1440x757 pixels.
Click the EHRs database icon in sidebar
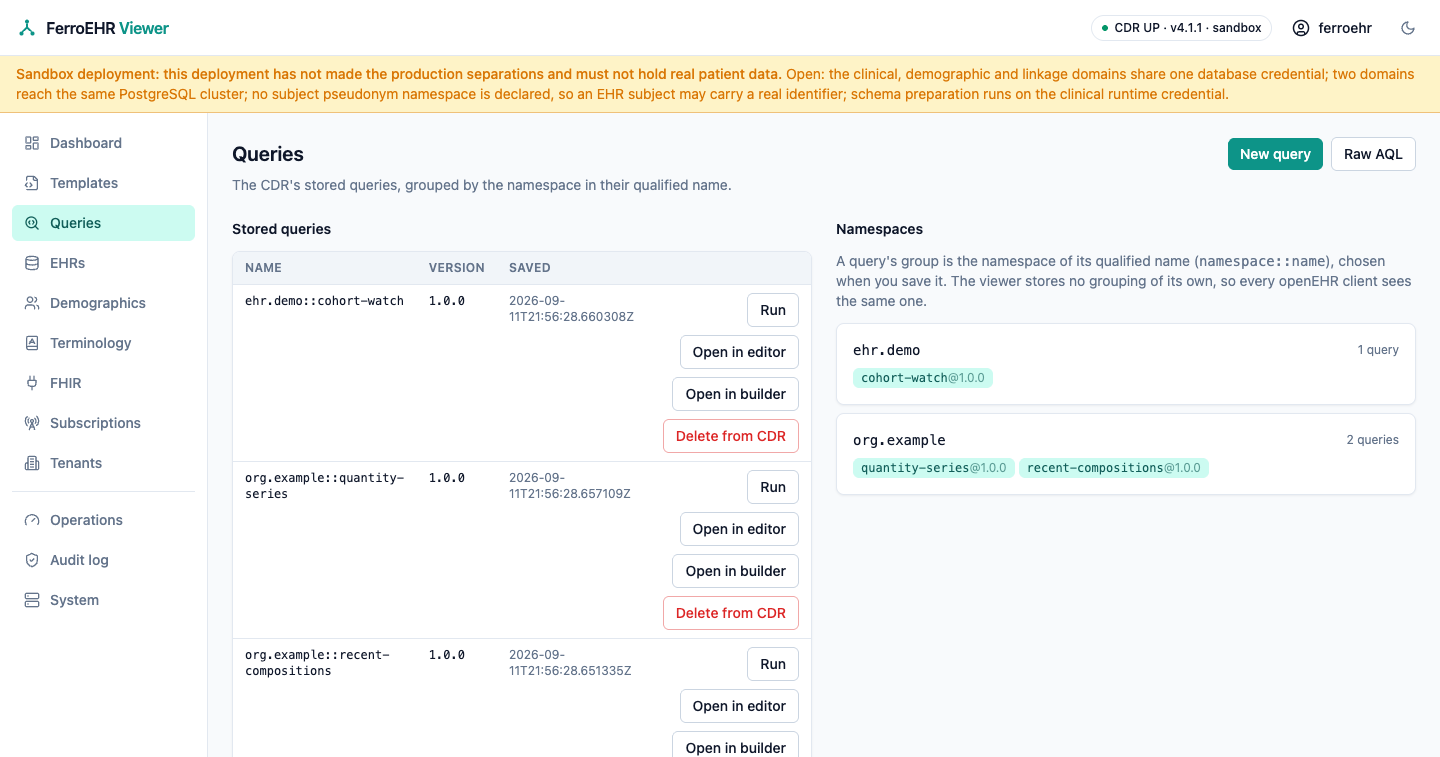point(32,263)
